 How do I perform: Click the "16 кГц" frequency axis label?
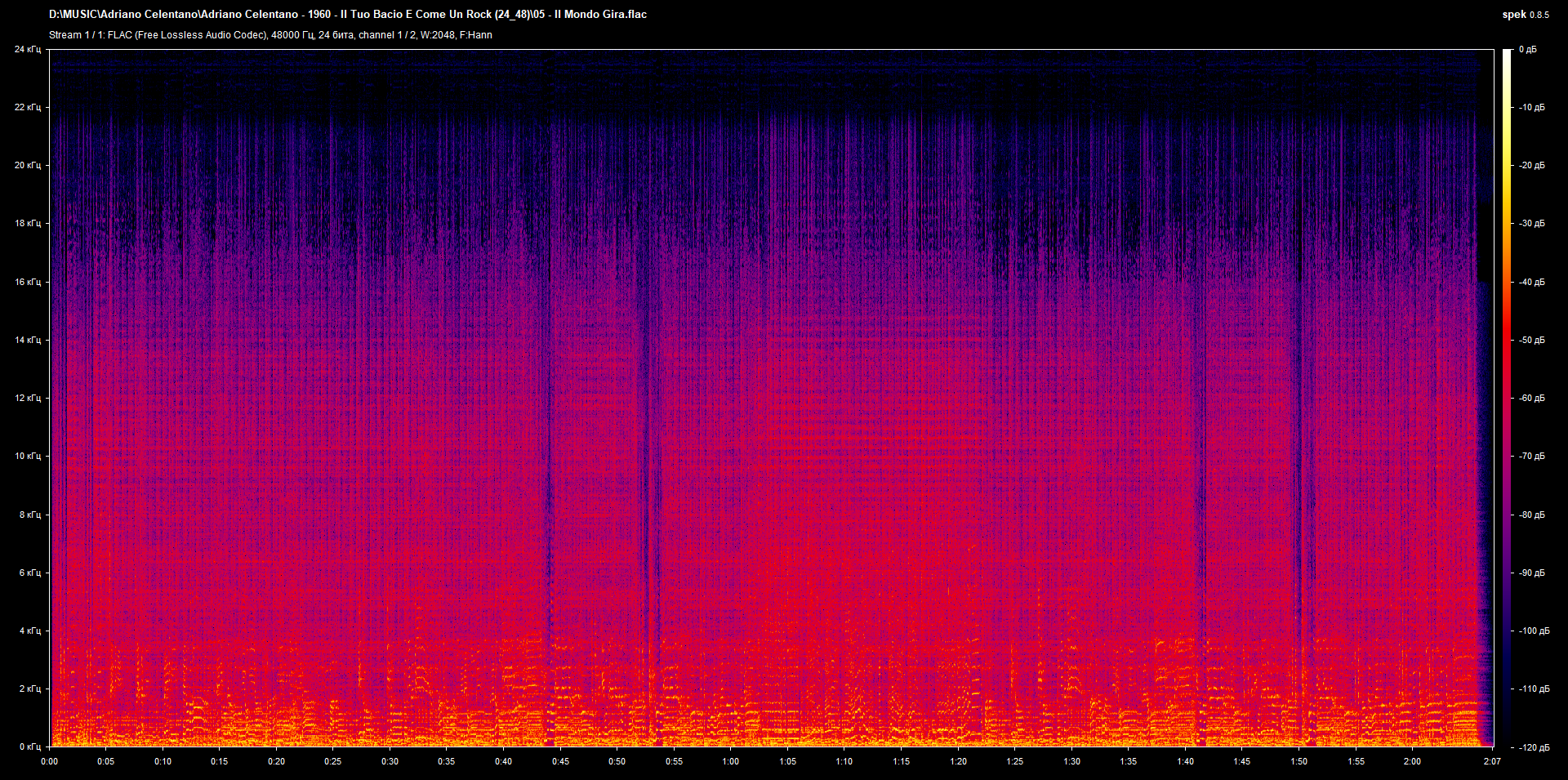(28, 283)
